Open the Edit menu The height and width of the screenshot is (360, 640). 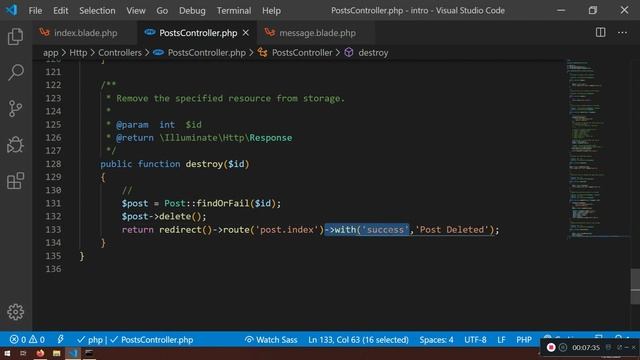pos(60,11)
